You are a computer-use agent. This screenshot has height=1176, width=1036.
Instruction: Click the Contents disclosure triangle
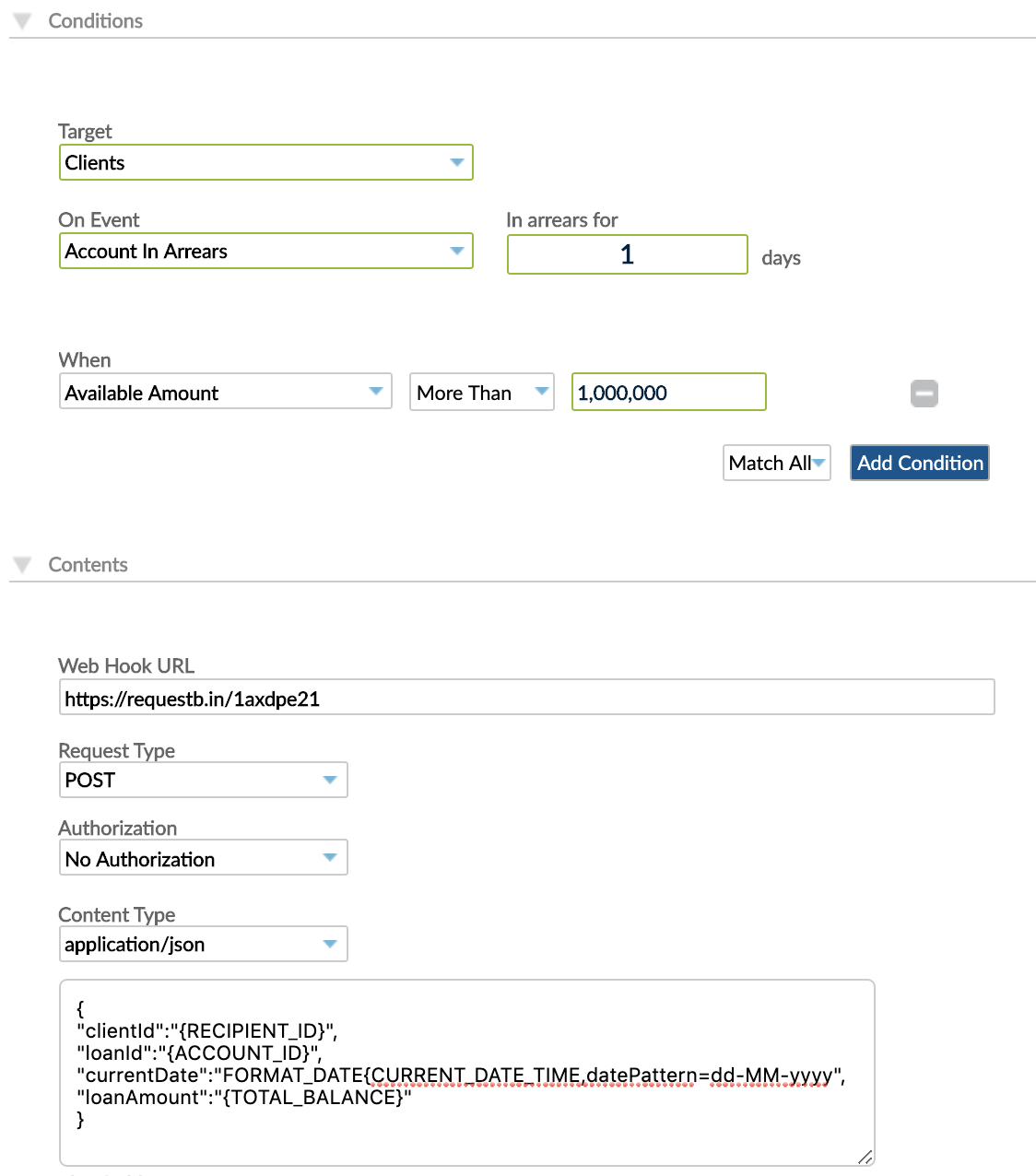click(21, 564)
